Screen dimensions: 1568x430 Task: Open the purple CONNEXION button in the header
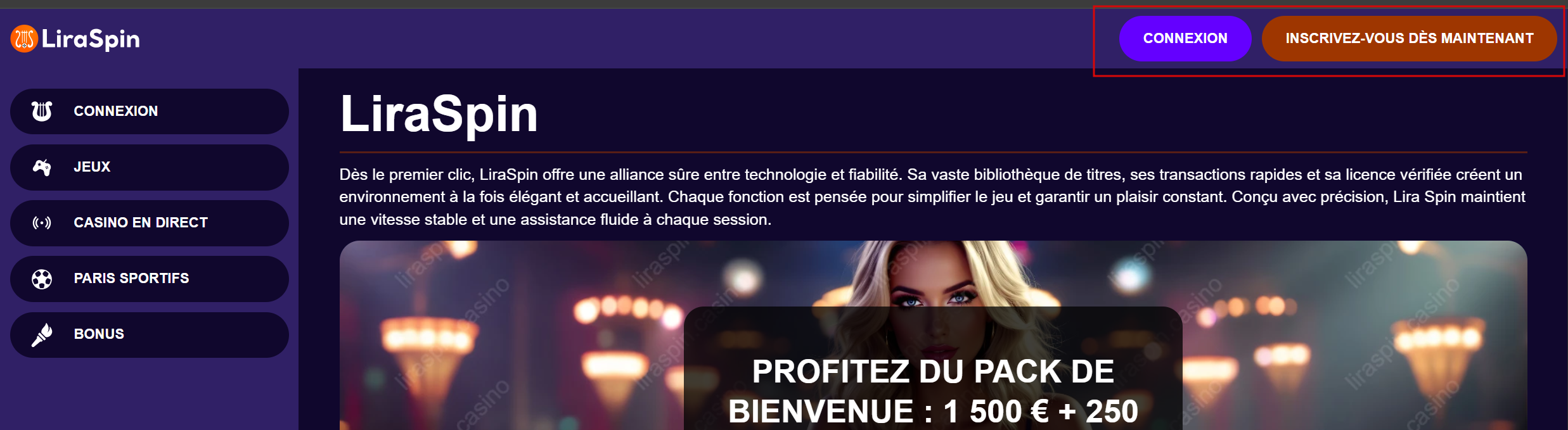(x=1185, y=39)
